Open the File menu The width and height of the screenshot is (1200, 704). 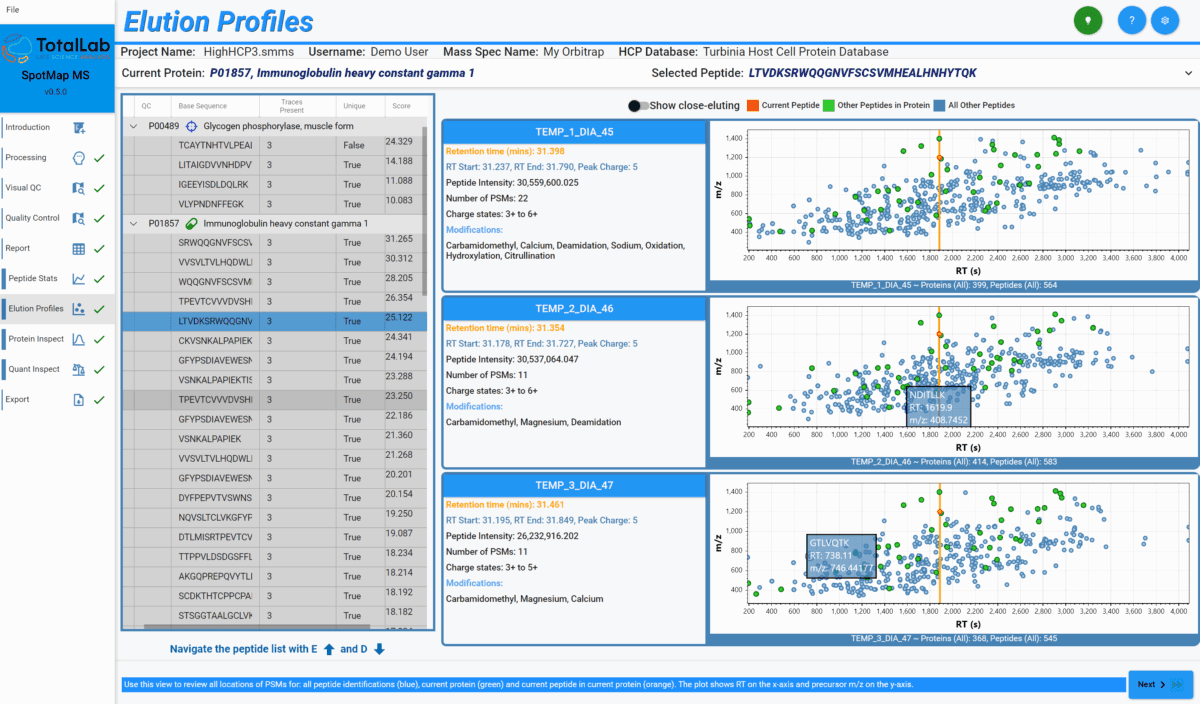coord(12,9)
